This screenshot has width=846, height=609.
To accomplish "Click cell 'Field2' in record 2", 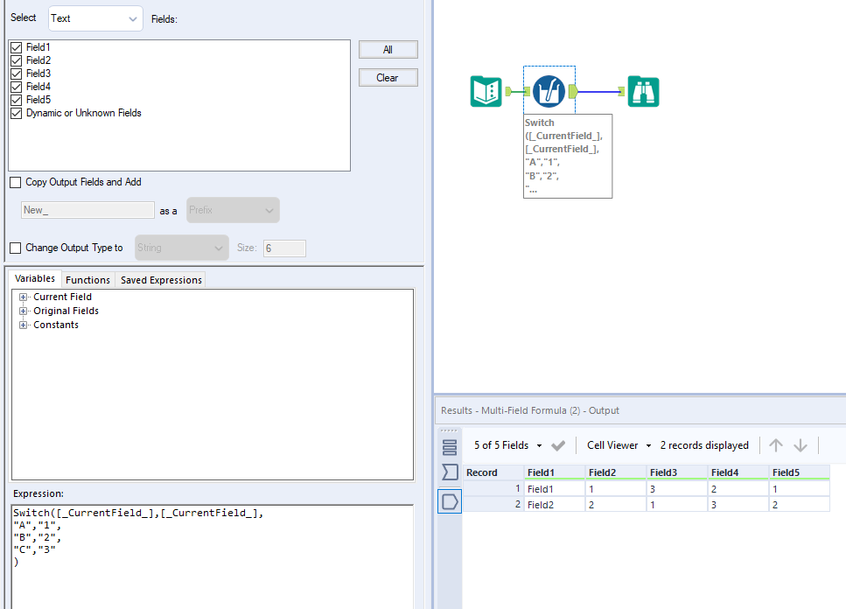I will click(555, 504).
